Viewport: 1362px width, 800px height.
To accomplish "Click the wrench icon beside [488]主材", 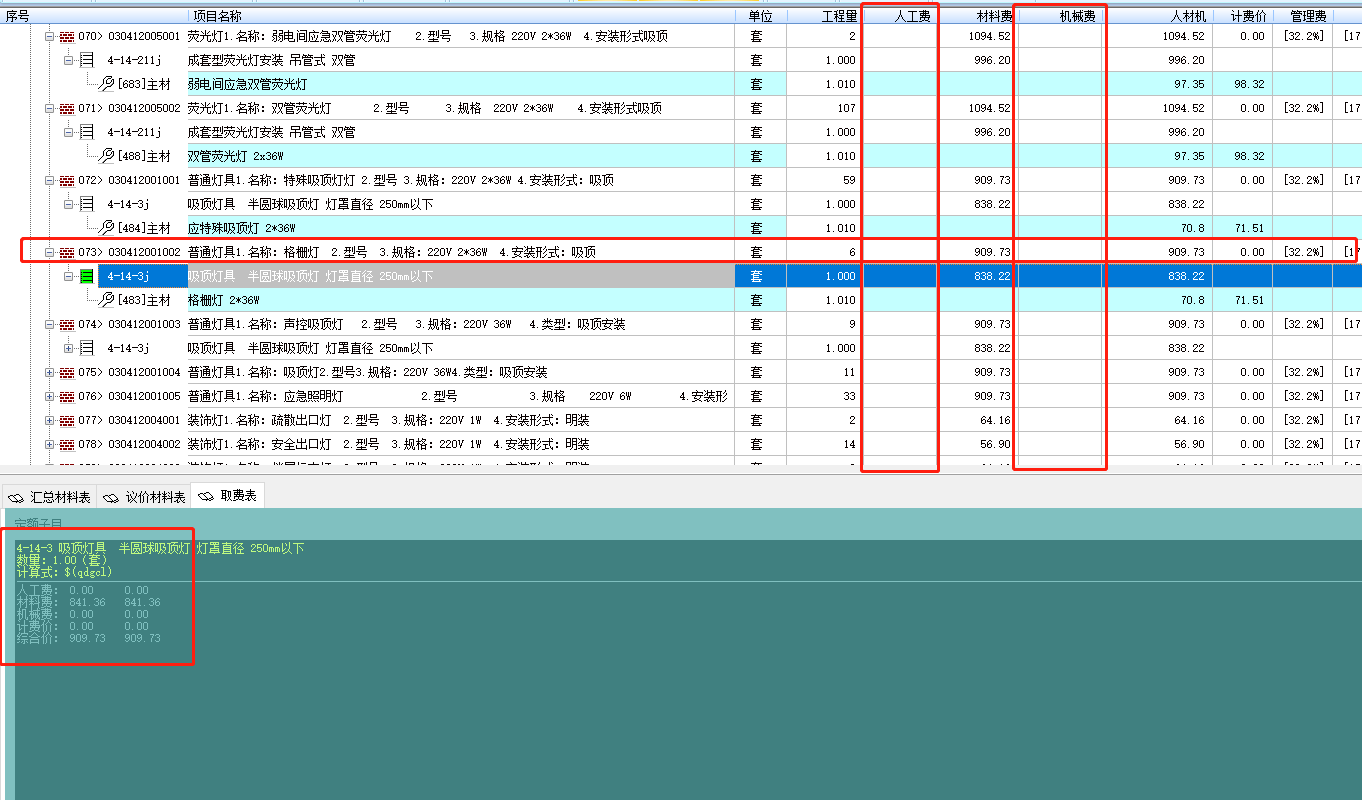I will (x=107, y=156).
